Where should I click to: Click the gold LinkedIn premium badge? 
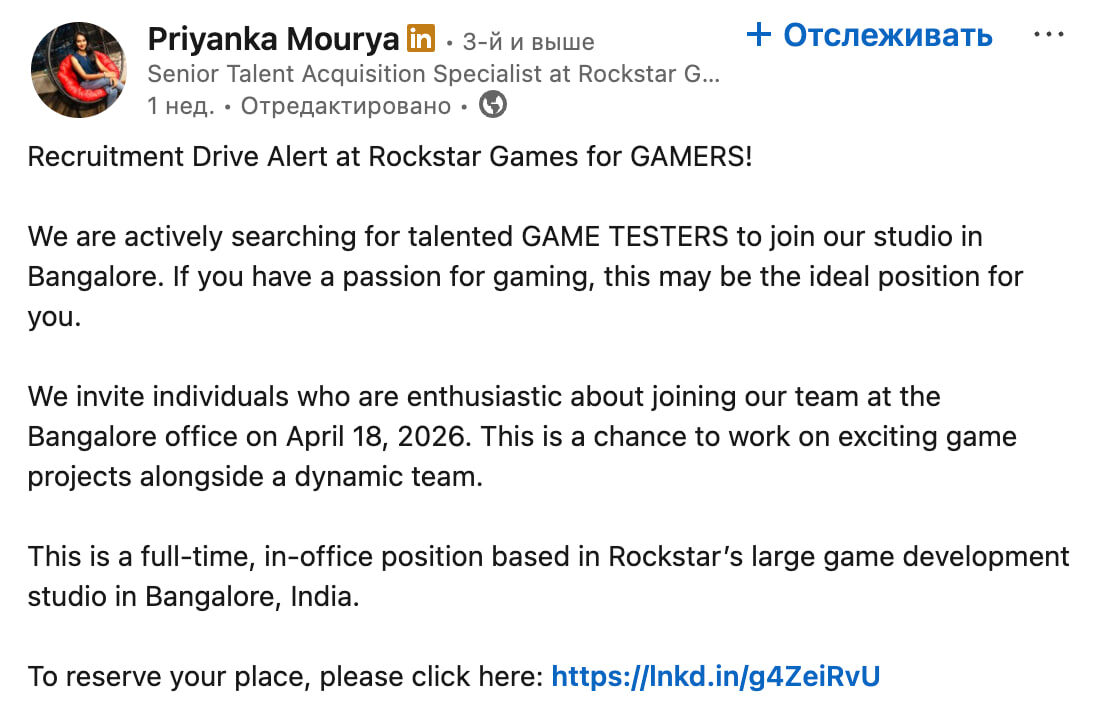pos(421,39)
